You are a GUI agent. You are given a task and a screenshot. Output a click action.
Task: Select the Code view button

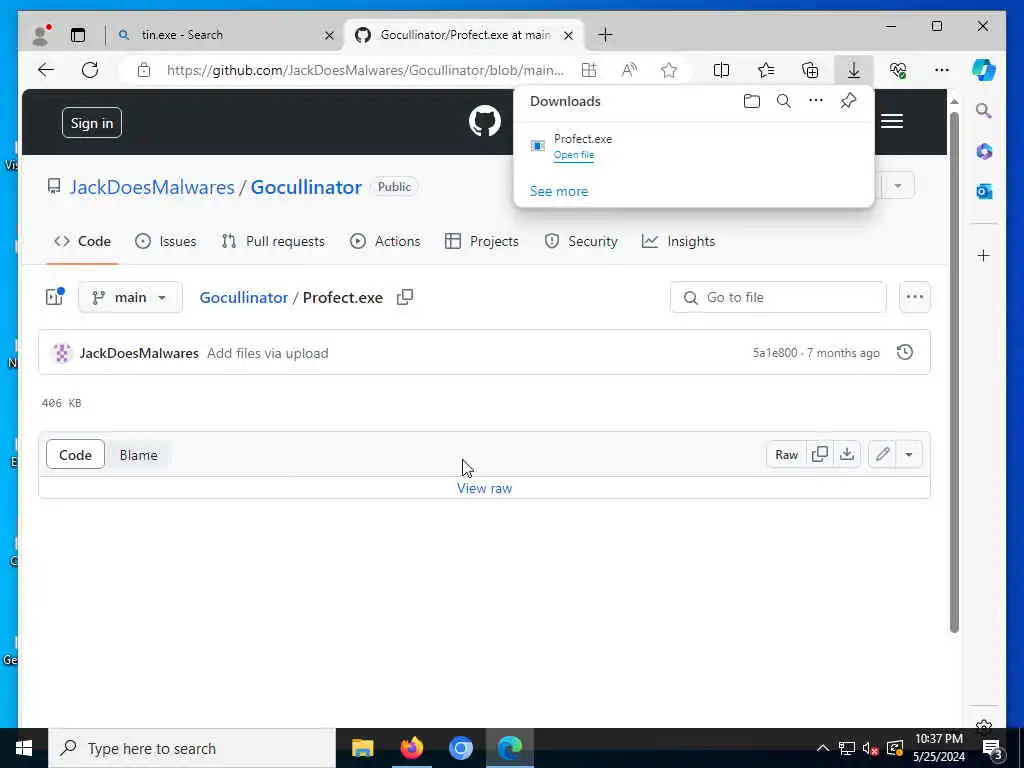coord(75,455)
